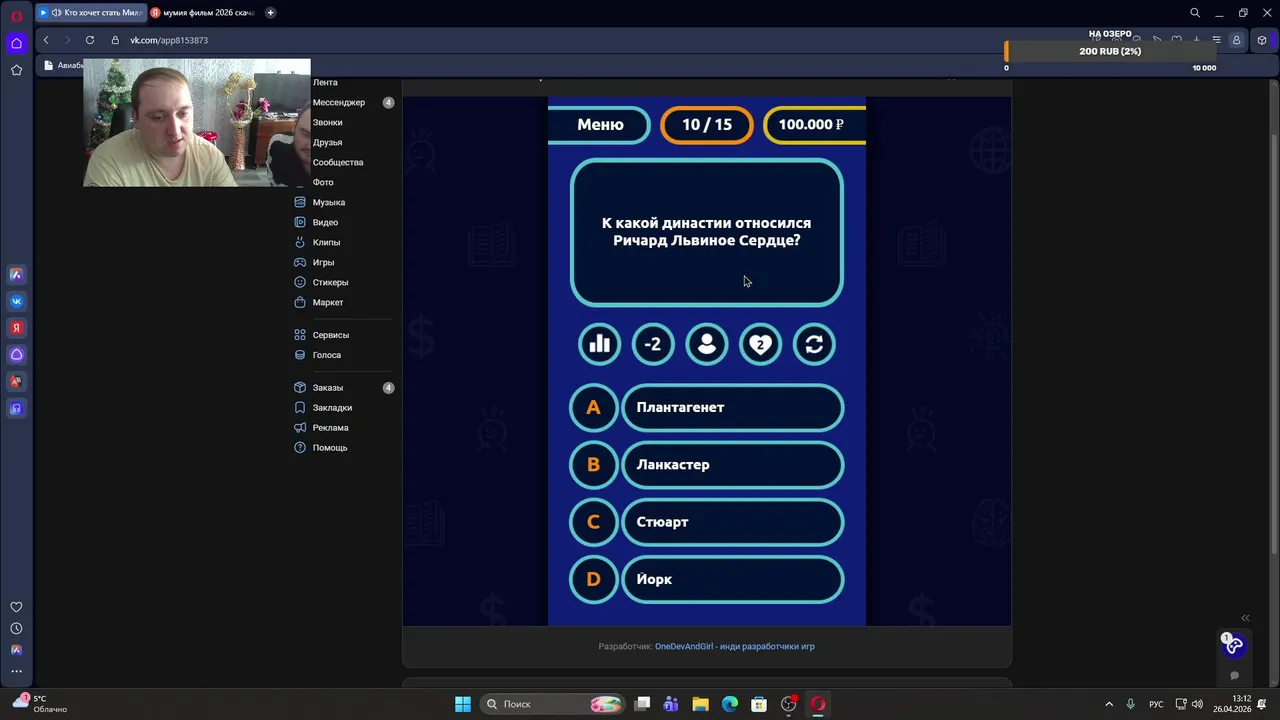Viewport: 1280px width, 720px height.
Task: Click the Игры gamepad icon
Action: (x=300, y=262)
